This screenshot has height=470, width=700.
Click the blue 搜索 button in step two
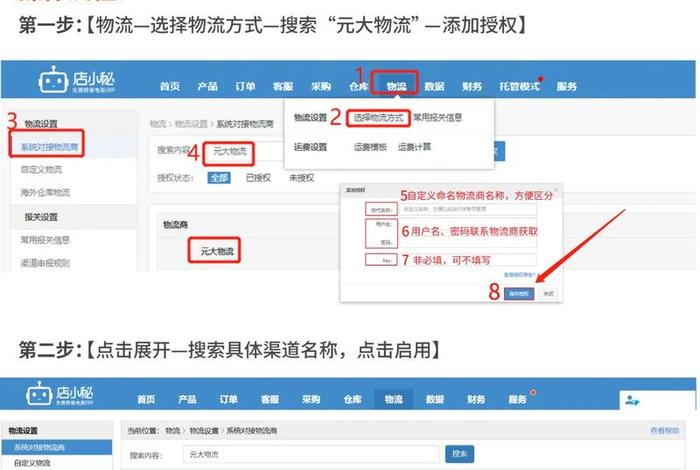point(459,454)
